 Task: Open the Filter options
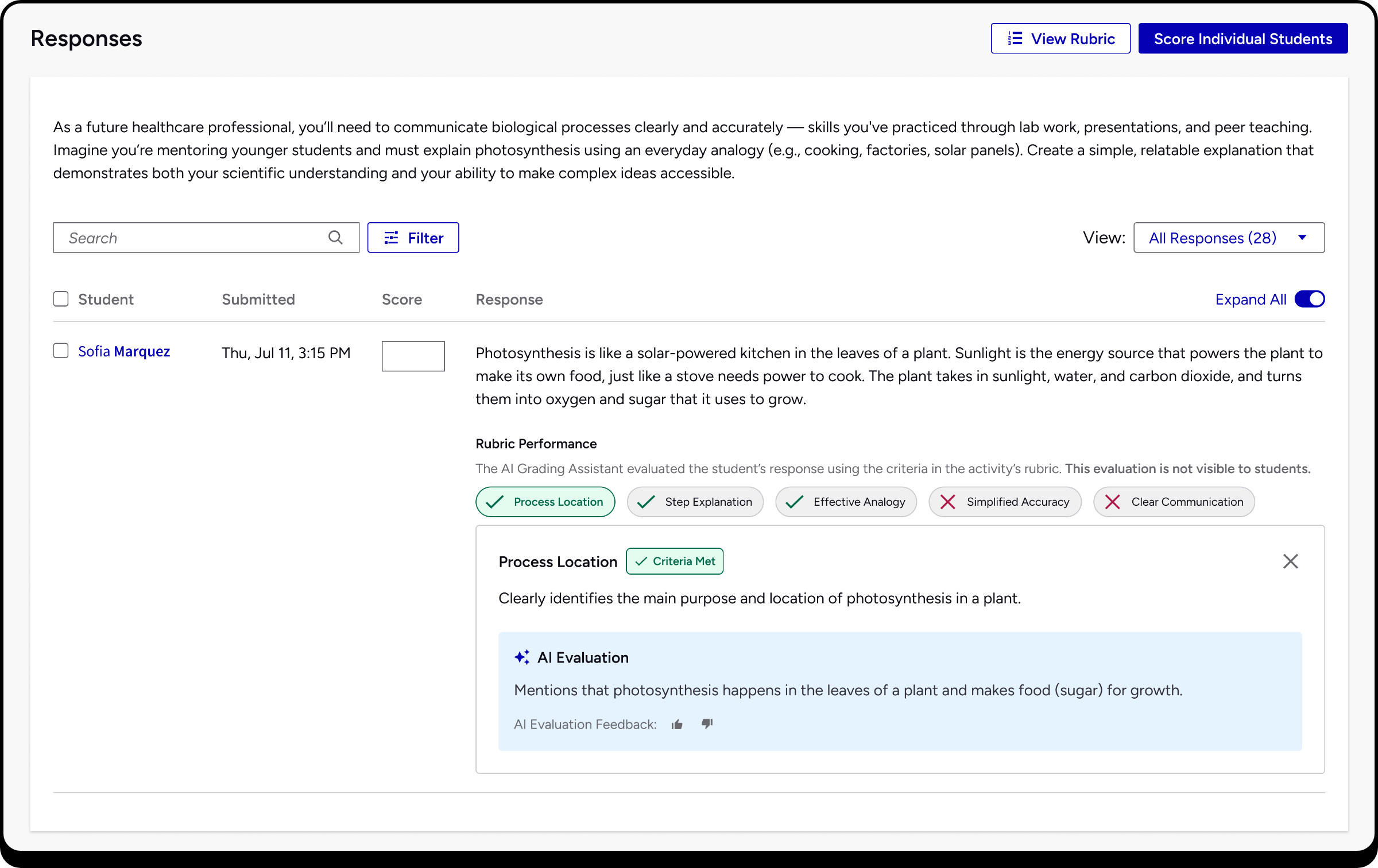point(413,238)
